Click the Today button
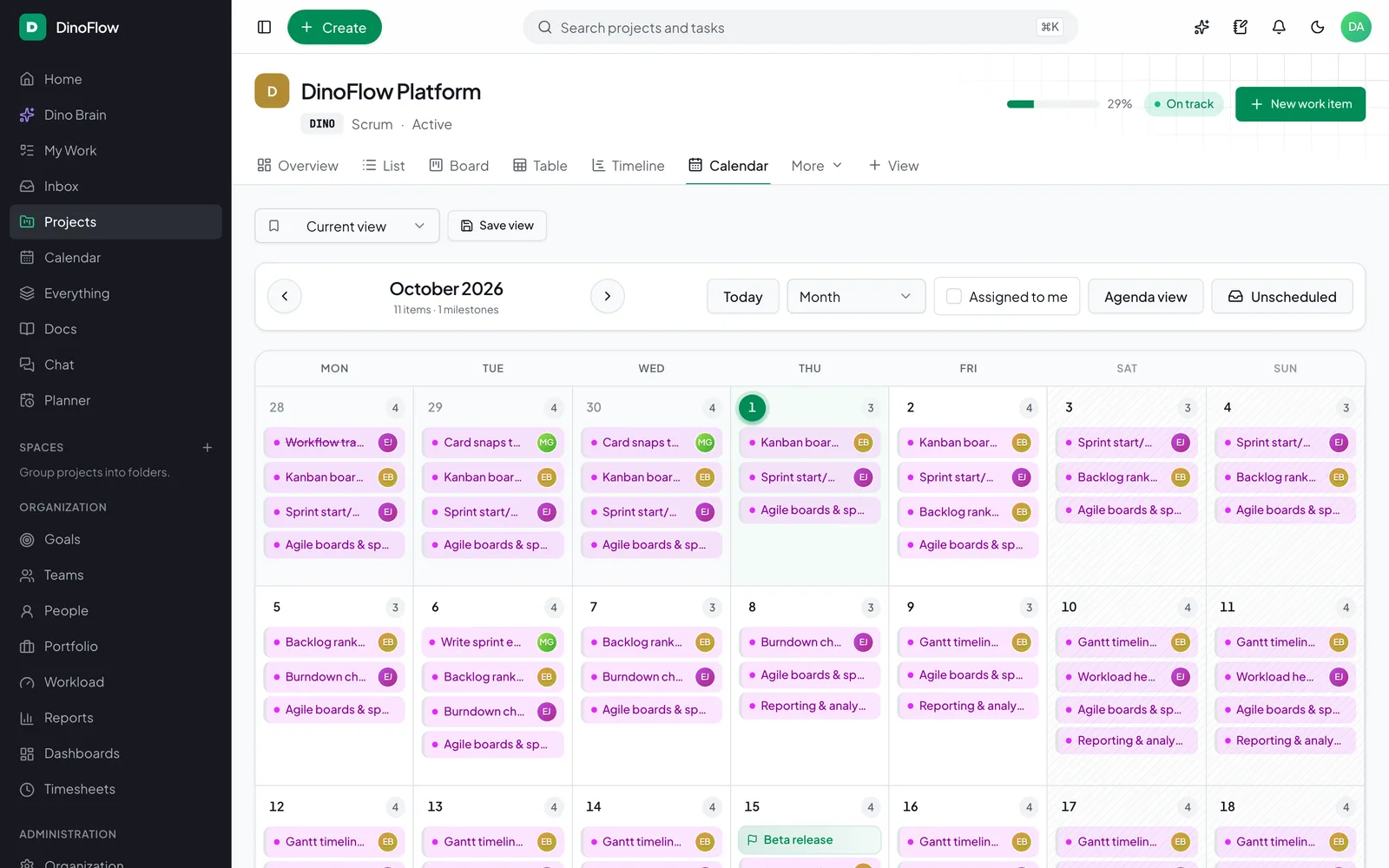This screenshot has height=868, width=1389. tap(743, 297)
